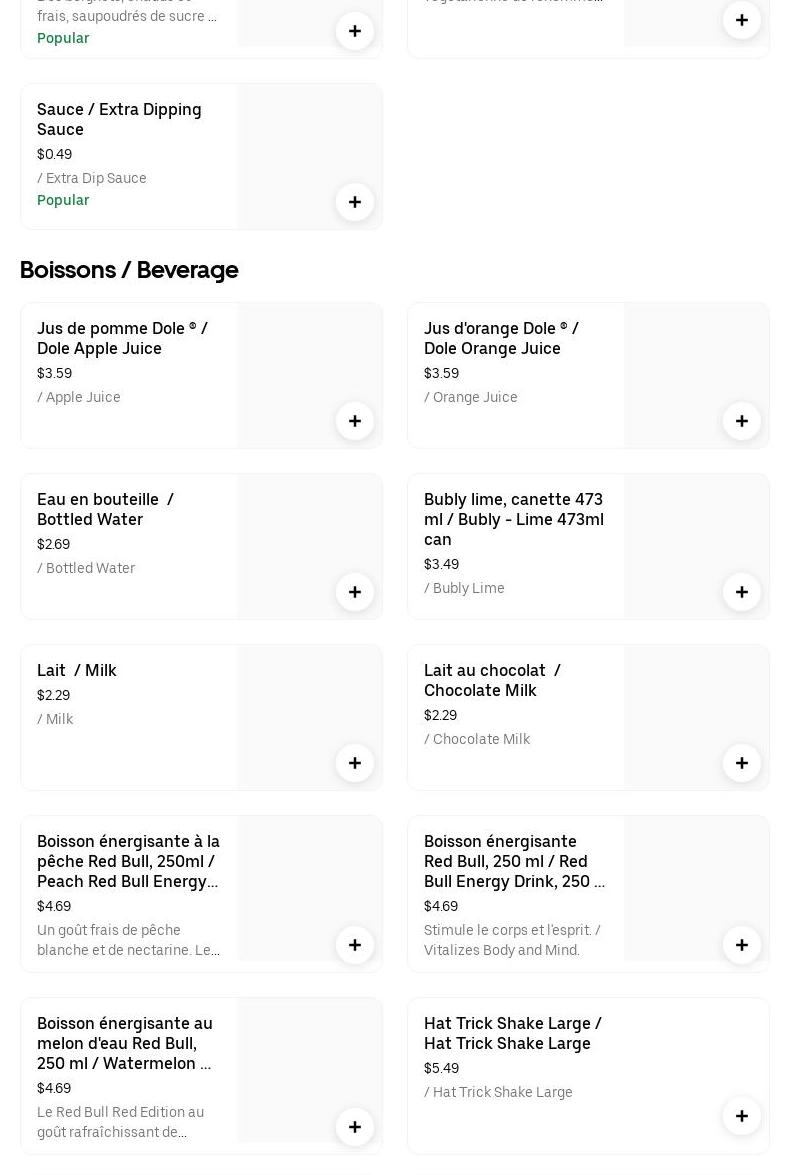Add Watermelon Red Bull with plus button
Viewport: 804px width, 1175px height.
click(x=355, y=1127)
